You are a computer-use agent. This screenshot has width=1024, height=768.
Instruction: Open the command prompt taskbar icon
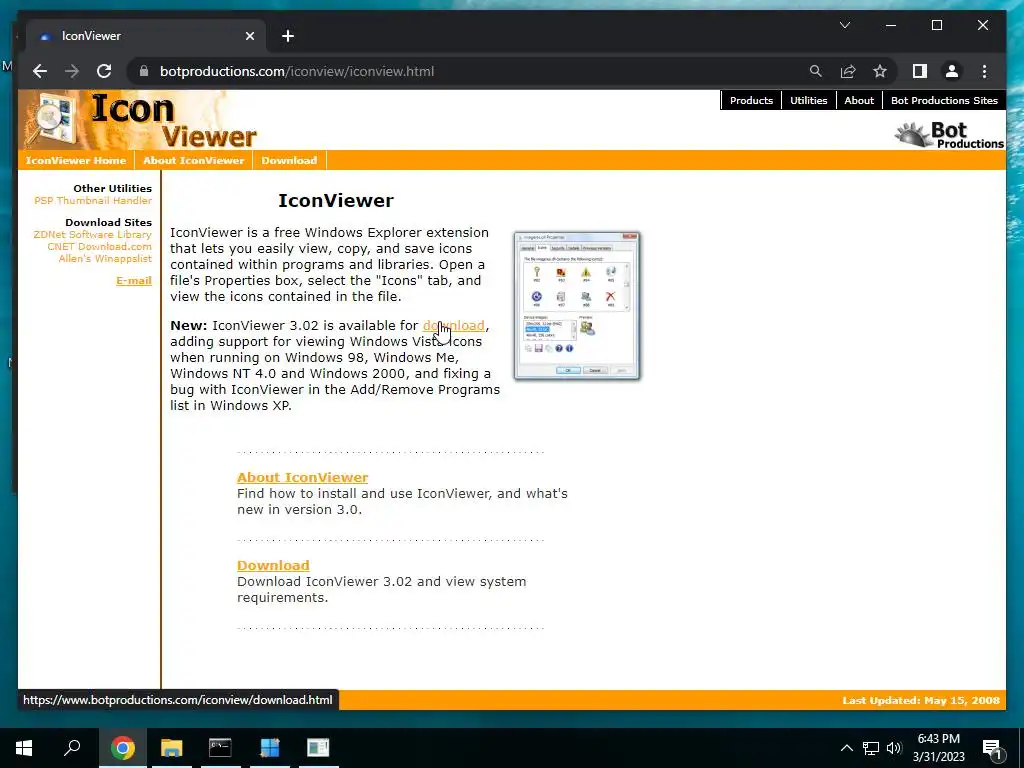(x=220, y=748)
